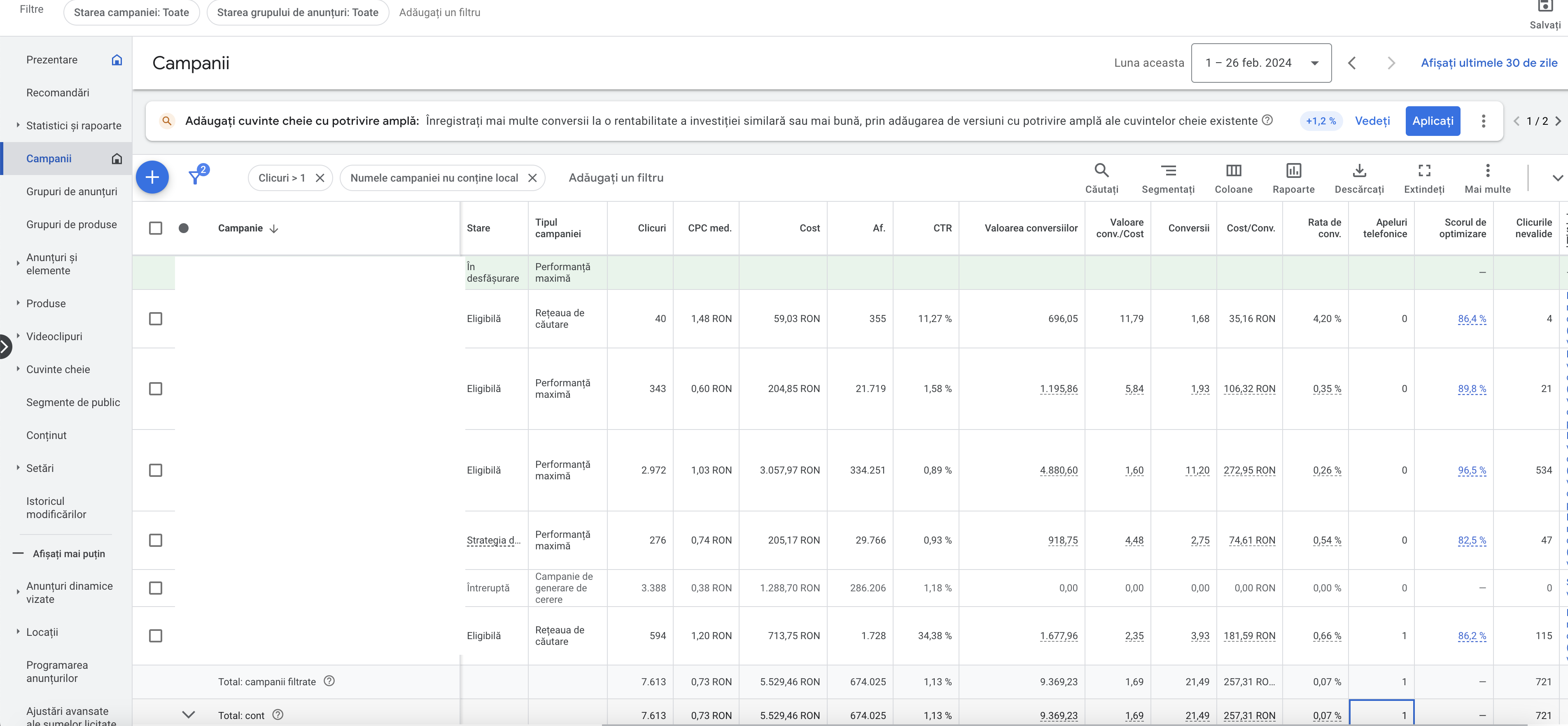Click the blue plus new campaign button
The width and height of the screenshot is (1568, 726).
tap(152, 177)
